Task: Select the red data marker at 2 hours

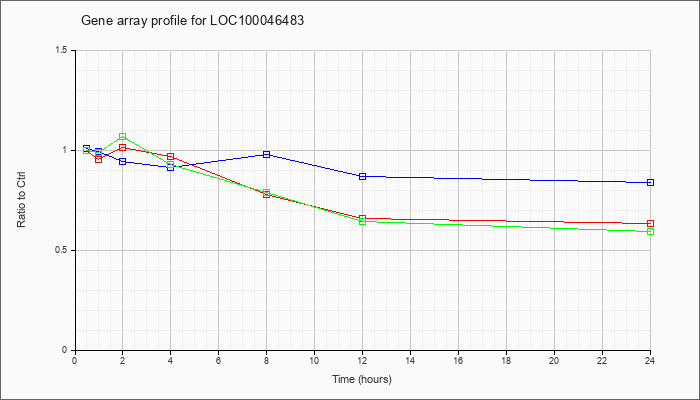Action: pyautogui.click(x=122, y=147)
